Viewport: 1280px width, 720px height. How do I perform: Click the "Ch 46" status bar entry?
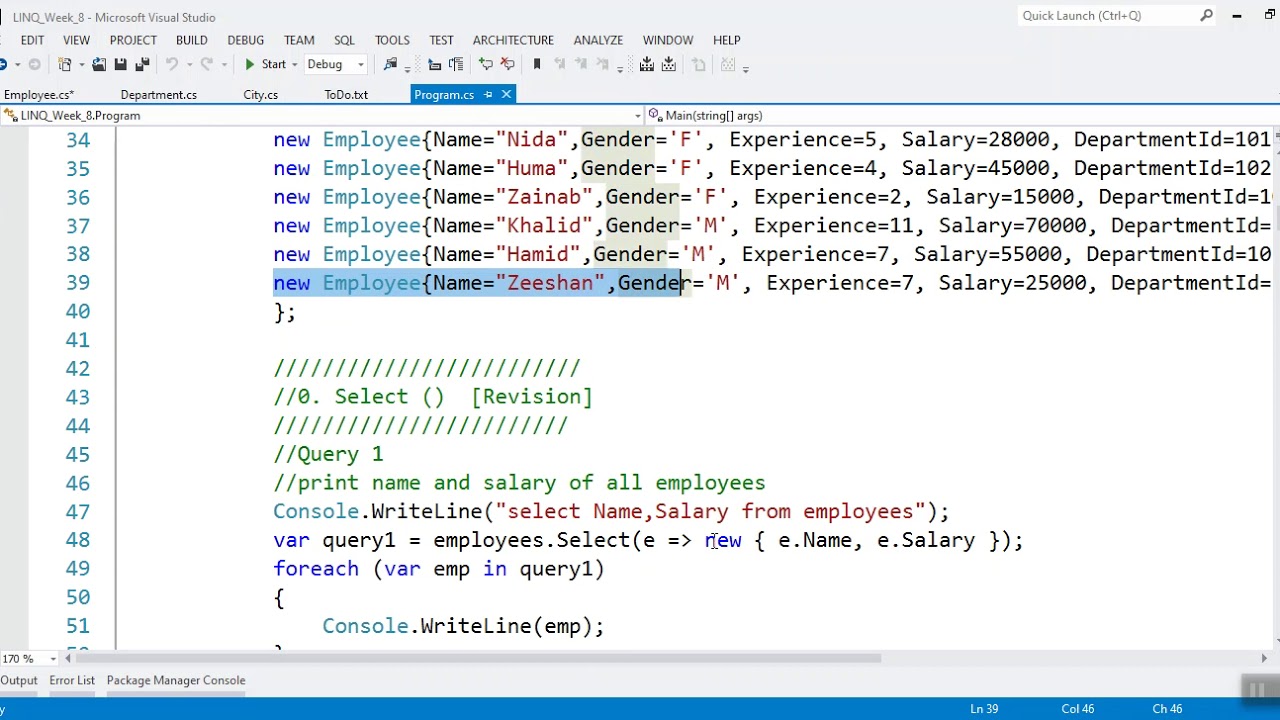point(1167,709)
